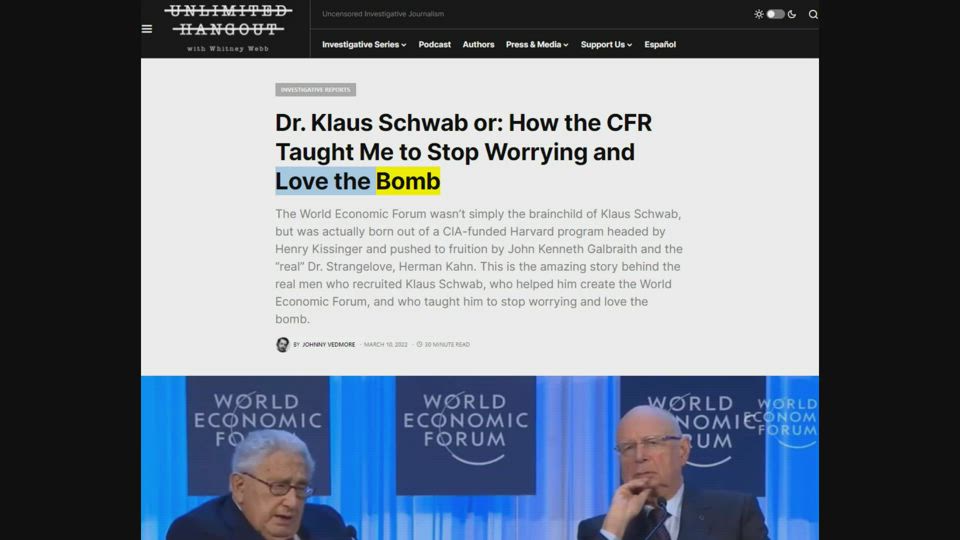960x540 pixels.
Task: Click the Investigative Reports category tag
Action: point(315,90)
